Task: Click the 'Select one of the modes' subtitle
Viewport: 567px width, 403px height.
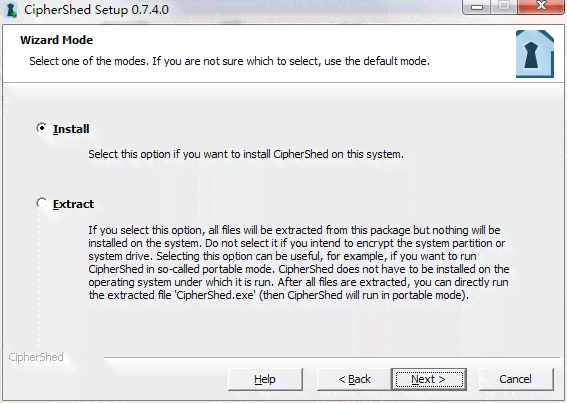Action: 230,61
